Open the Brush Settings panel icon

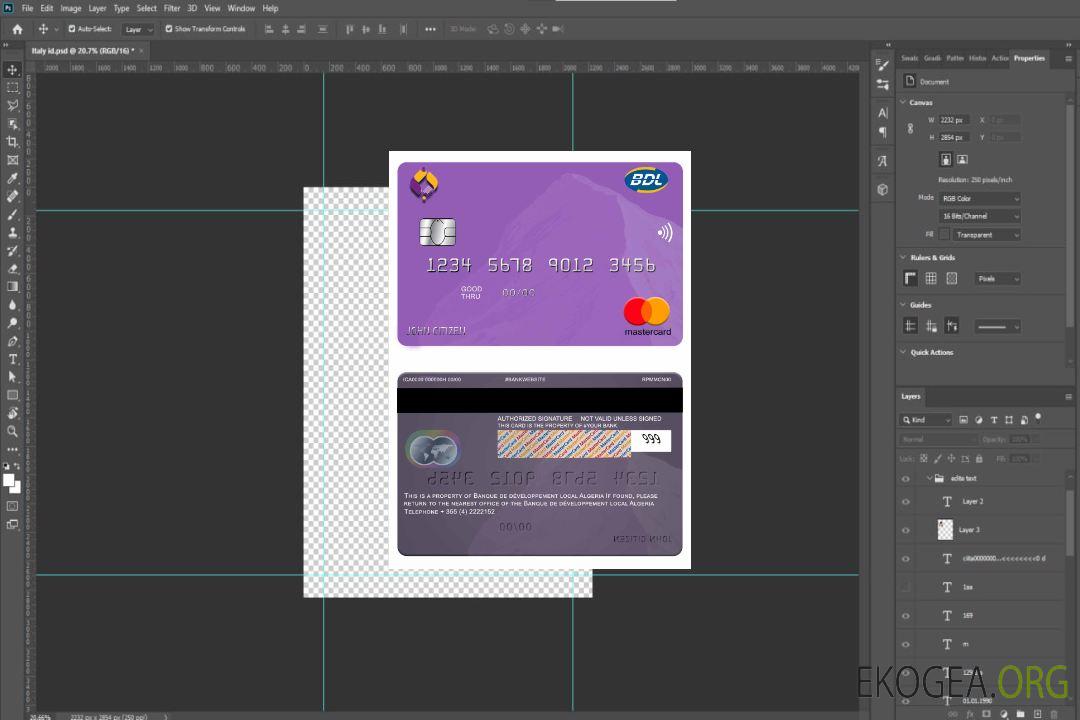click(x=882, y=65)
